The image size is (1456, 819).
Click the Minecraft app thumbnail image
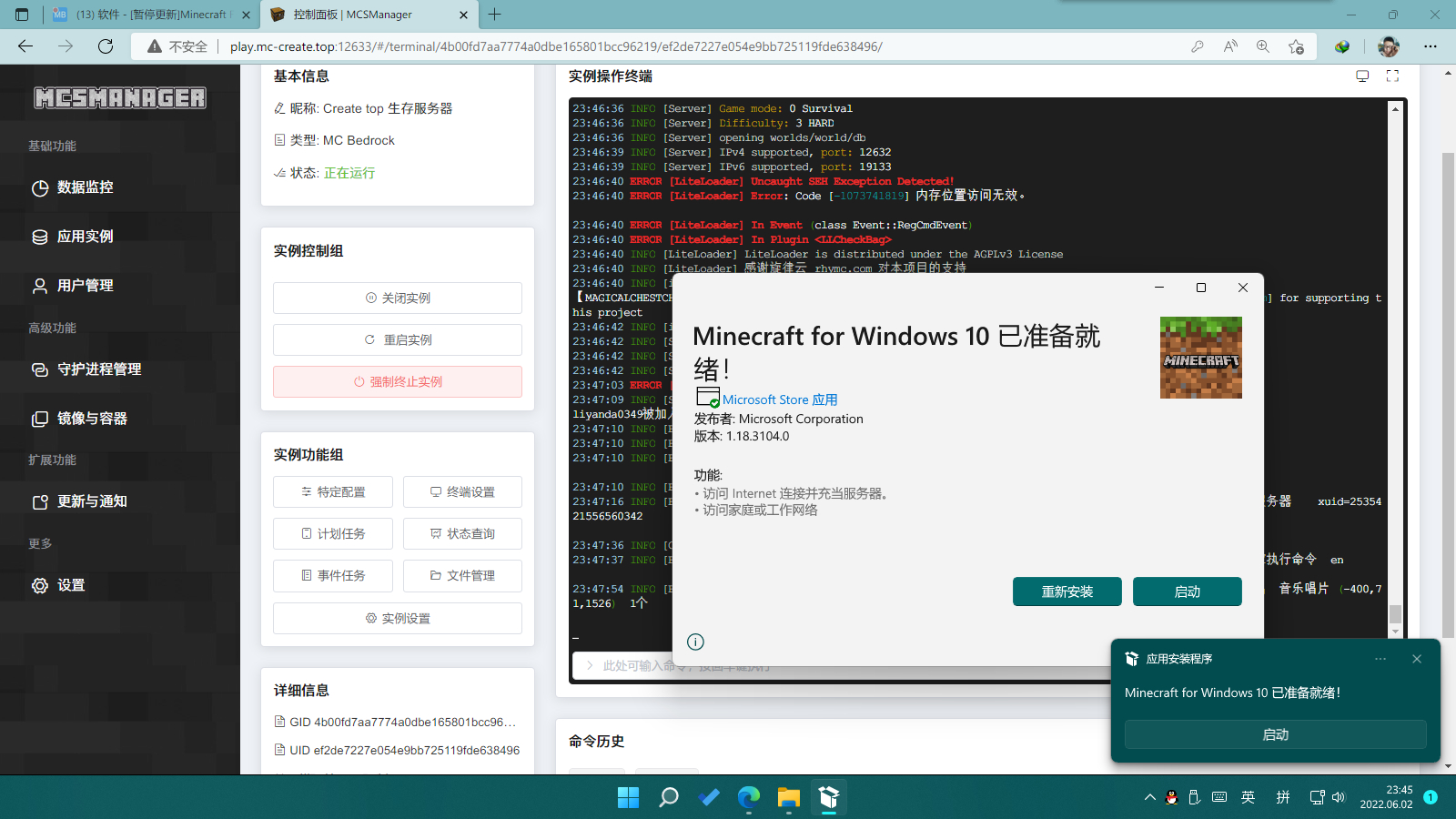[1201, 358]
